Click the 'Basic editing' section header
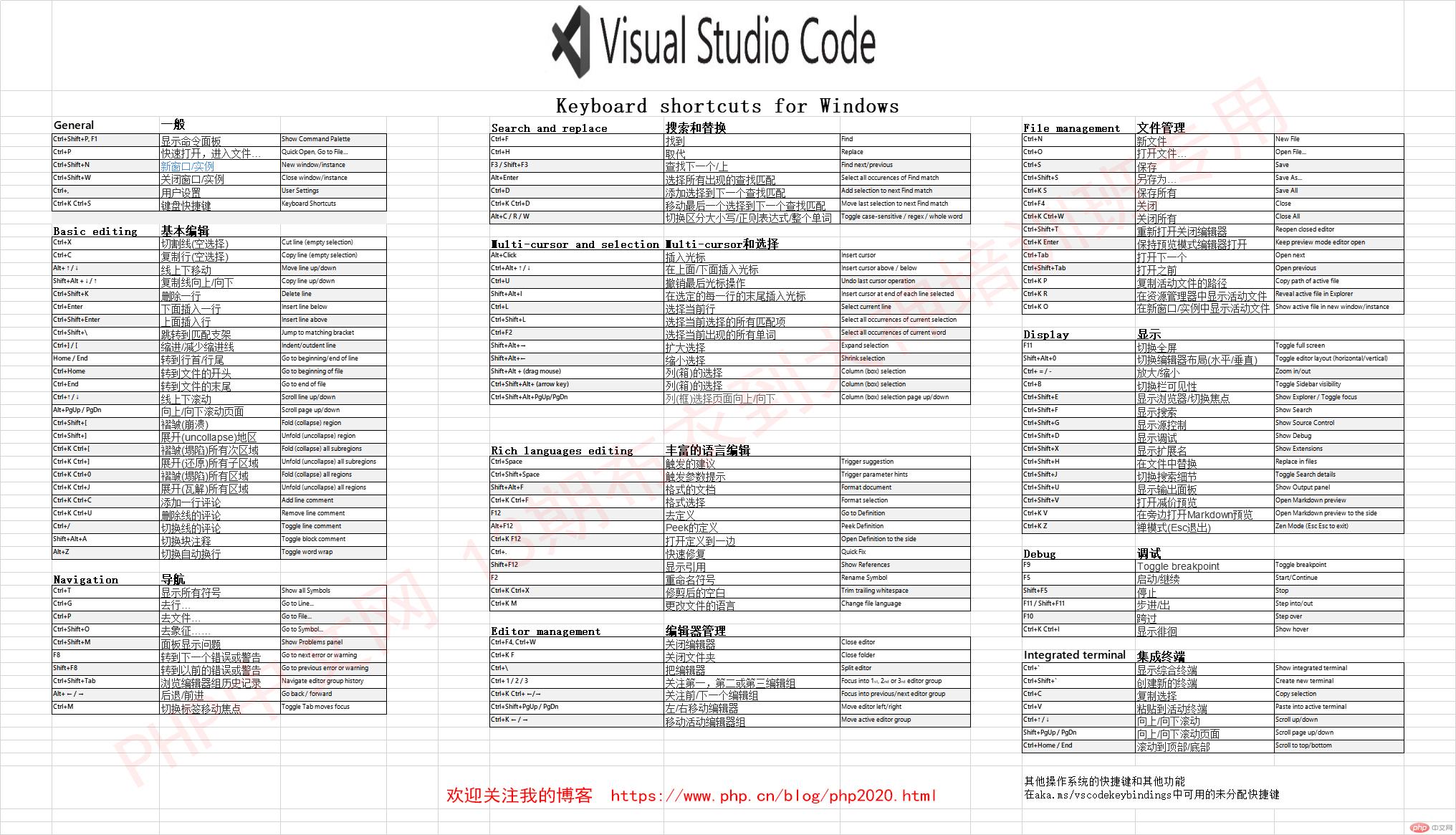The height and width of the screenshot is (835, 1456). point(95,232)
